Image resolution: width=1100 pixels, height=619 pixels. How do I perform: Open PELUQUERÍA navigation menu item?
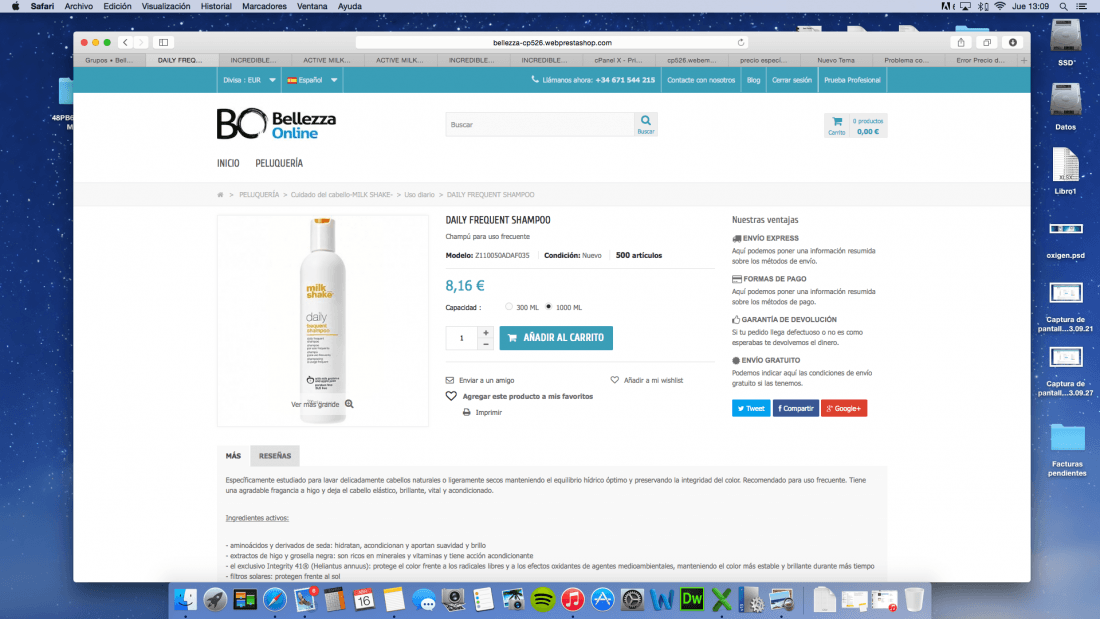tap(279, 164)
